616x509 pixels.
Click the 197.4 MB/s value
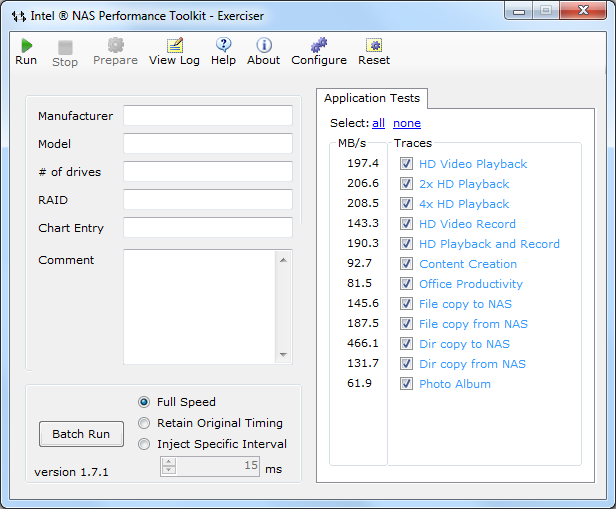tap(363, 163)
